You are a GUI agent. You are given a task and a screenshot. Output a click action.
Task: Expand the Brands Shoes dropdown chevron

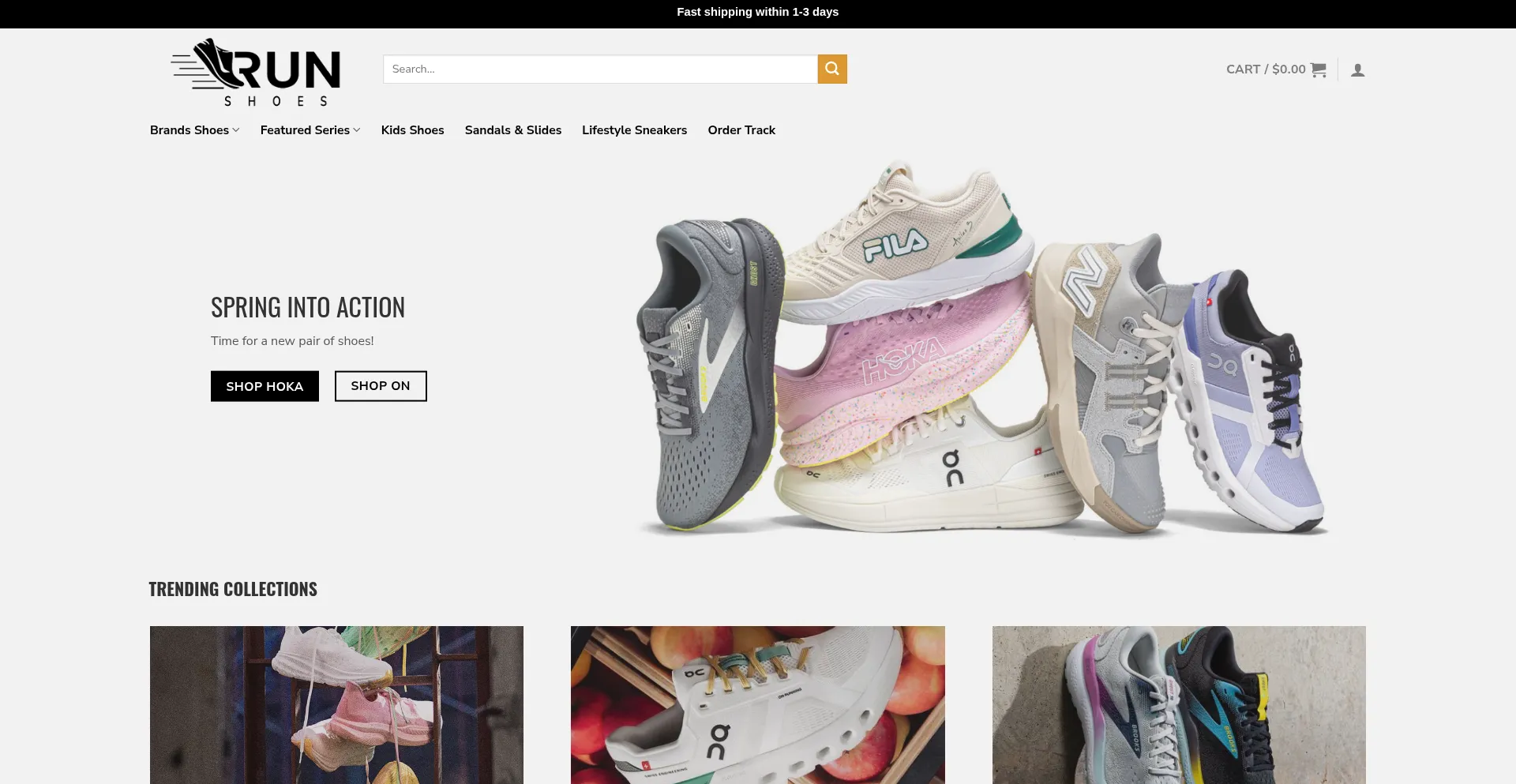(236, 130)
